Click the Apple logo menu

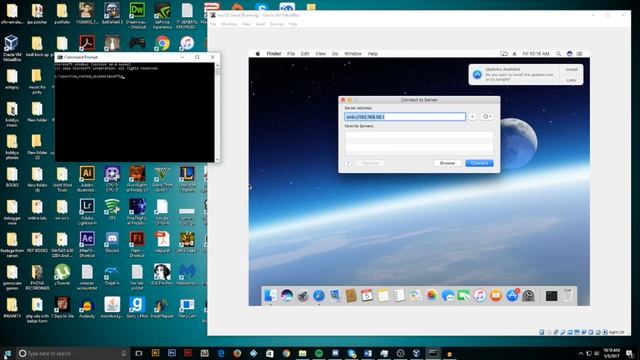[x=258, y=53]
